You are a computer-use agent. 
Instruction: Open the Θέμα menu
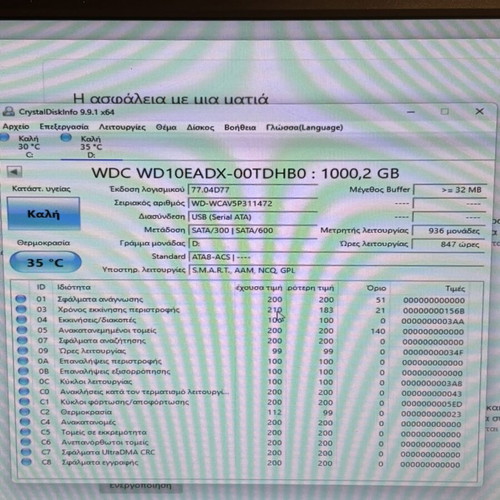tap(166, 127)
